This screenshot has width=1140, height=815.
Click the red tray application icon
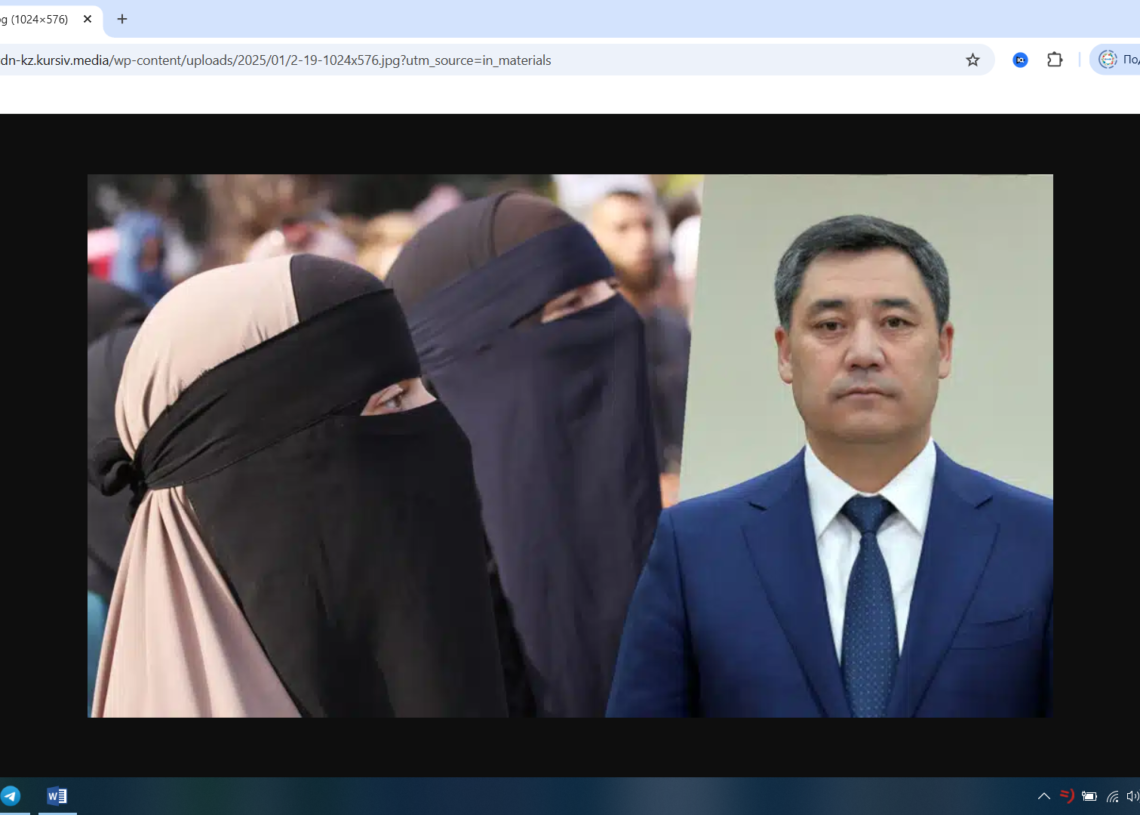tap(1066, 796)
